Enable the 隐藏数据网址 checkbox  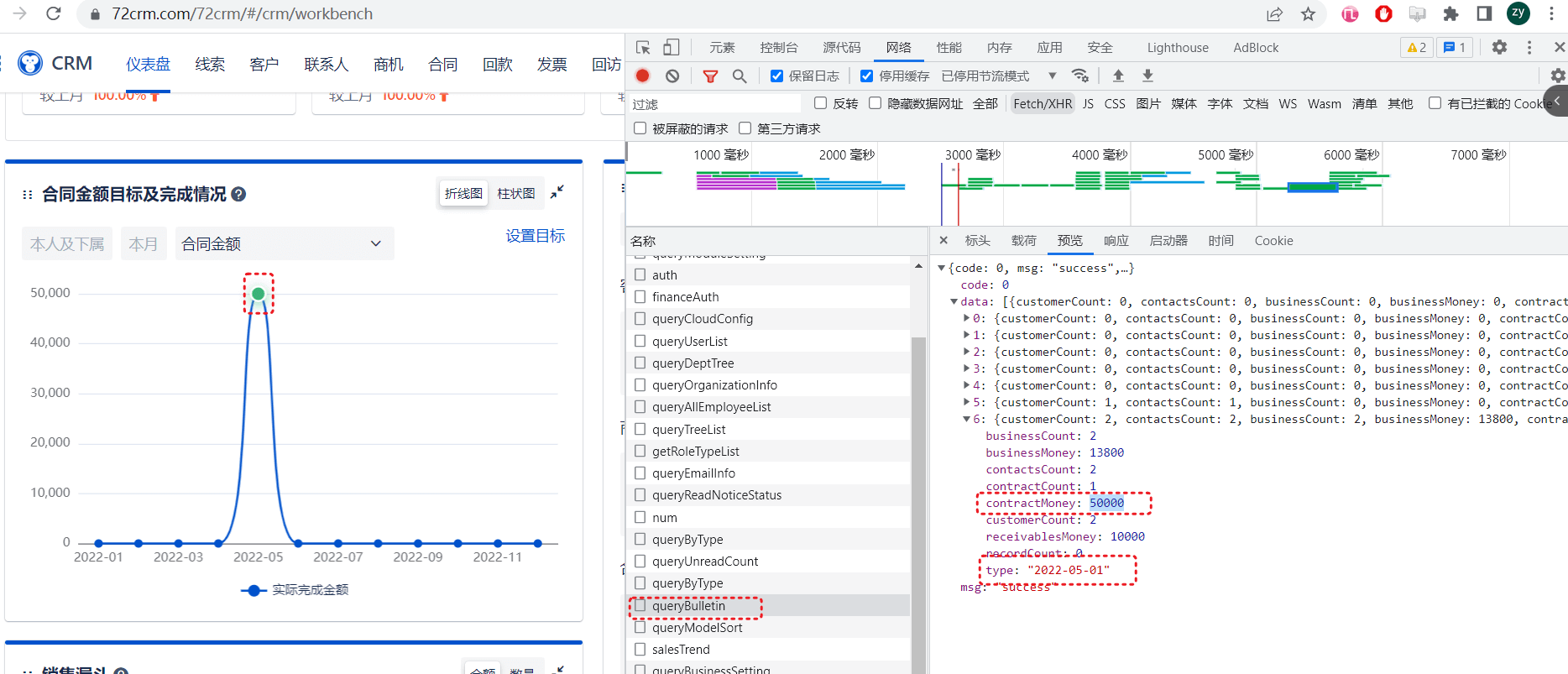click(875, 102)
